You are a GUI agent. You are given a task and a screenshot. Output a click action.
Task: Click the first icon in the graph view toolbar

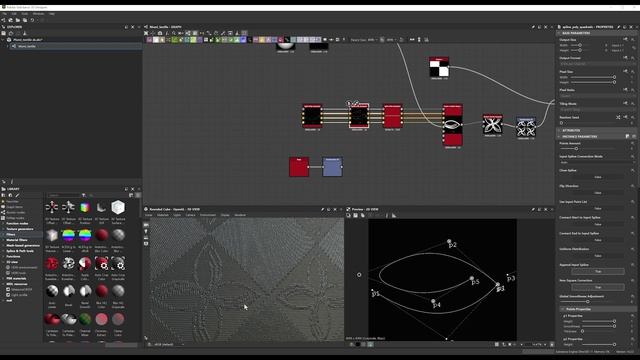click(146, 33)
